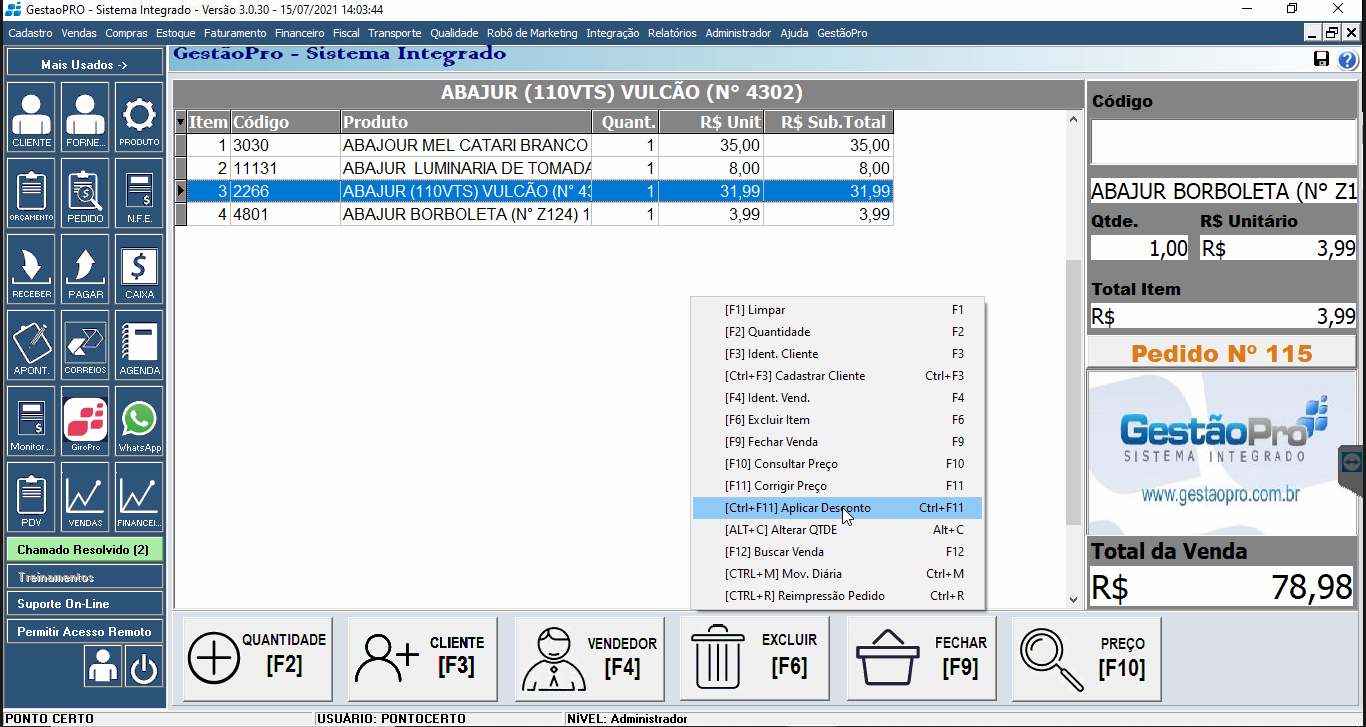The width and height of the screenshot is (1366, 727).
Task: Open the Financeiro chart shortcut in the sidebar
Action: 139,497
